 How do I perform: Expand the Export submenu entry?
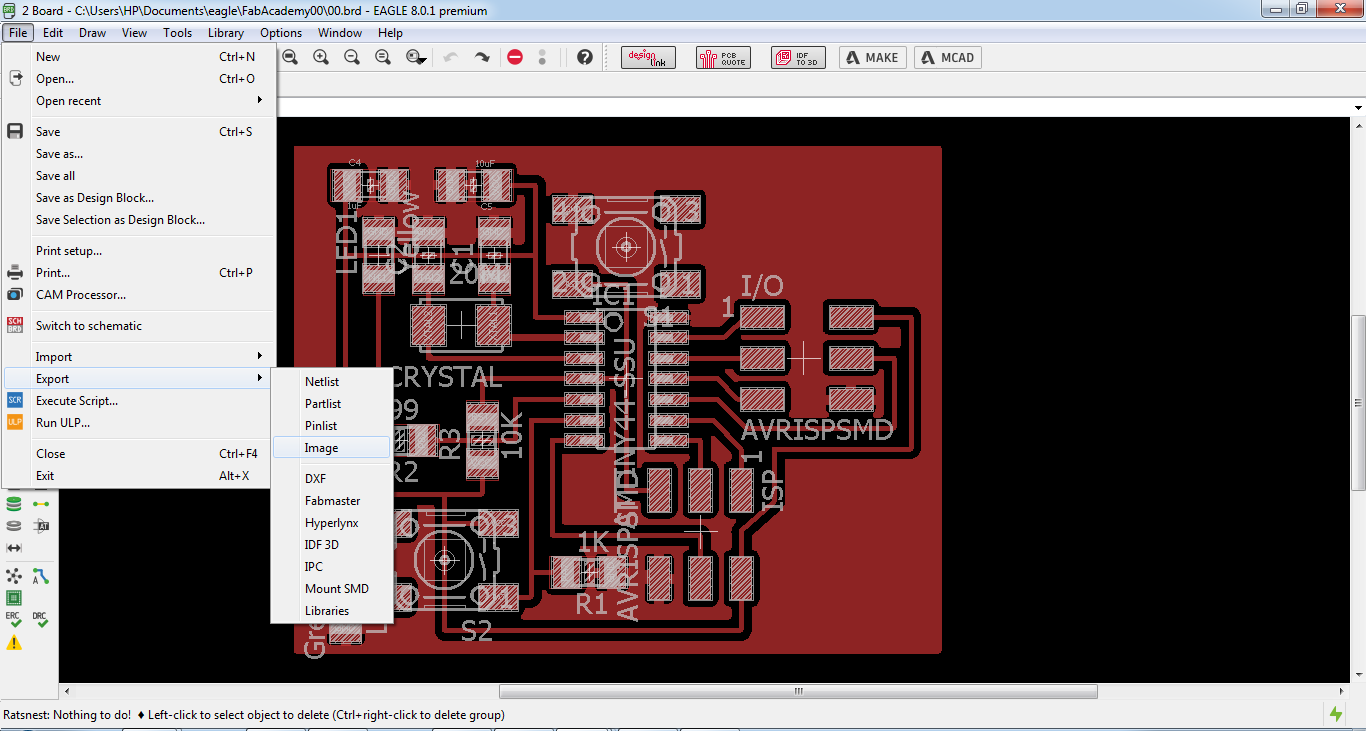[140, 379]
